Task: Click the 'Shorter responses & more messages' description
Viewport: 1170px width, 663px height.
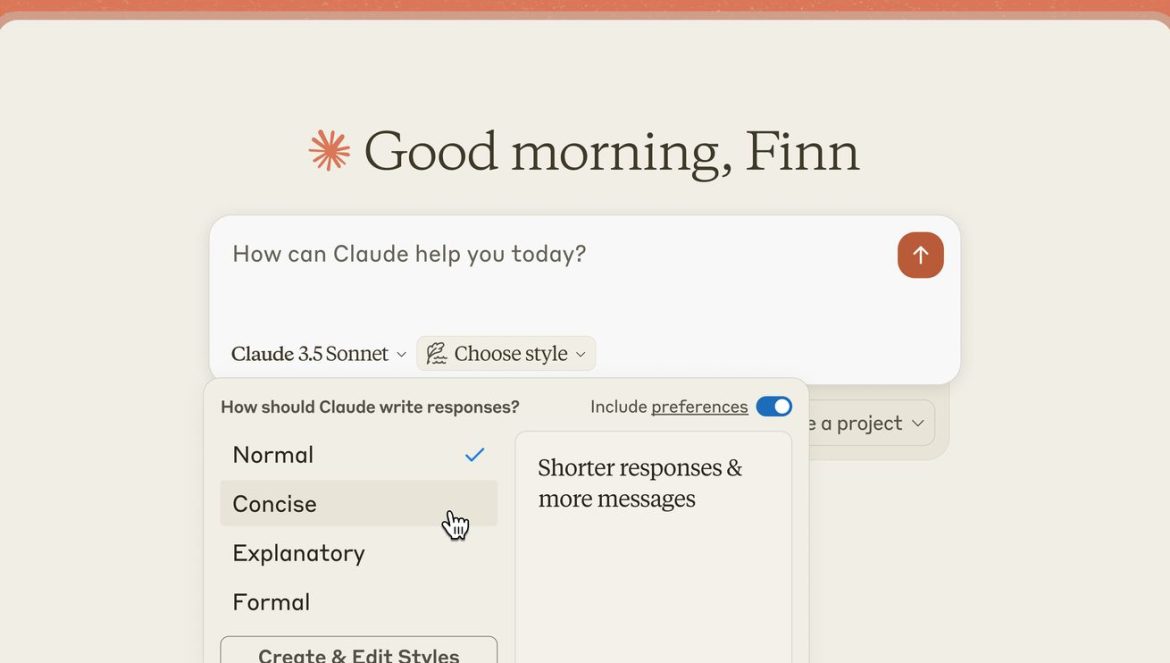Action: coord(640,483)
